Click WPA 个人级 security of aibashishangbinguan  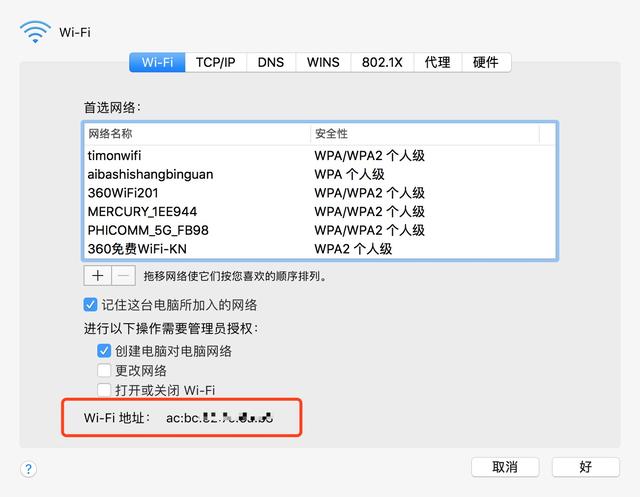(x=349, y=174)
